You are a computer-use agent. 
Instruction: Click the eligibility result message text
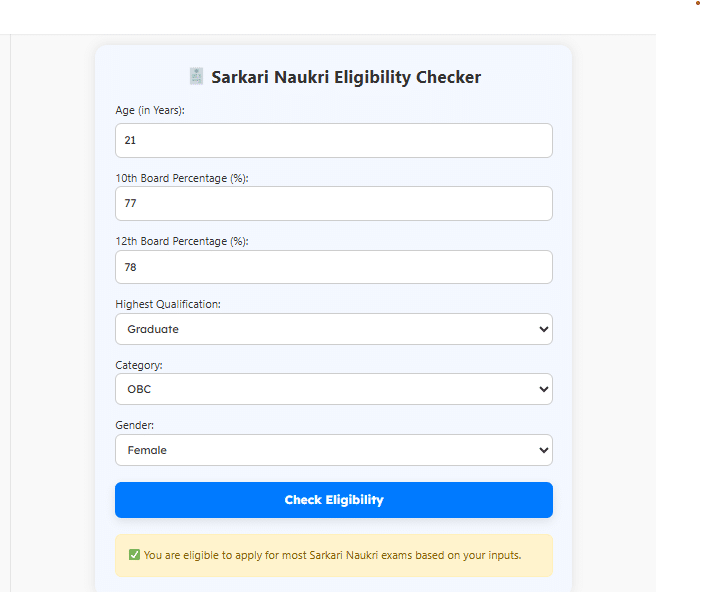pos(332,555)
